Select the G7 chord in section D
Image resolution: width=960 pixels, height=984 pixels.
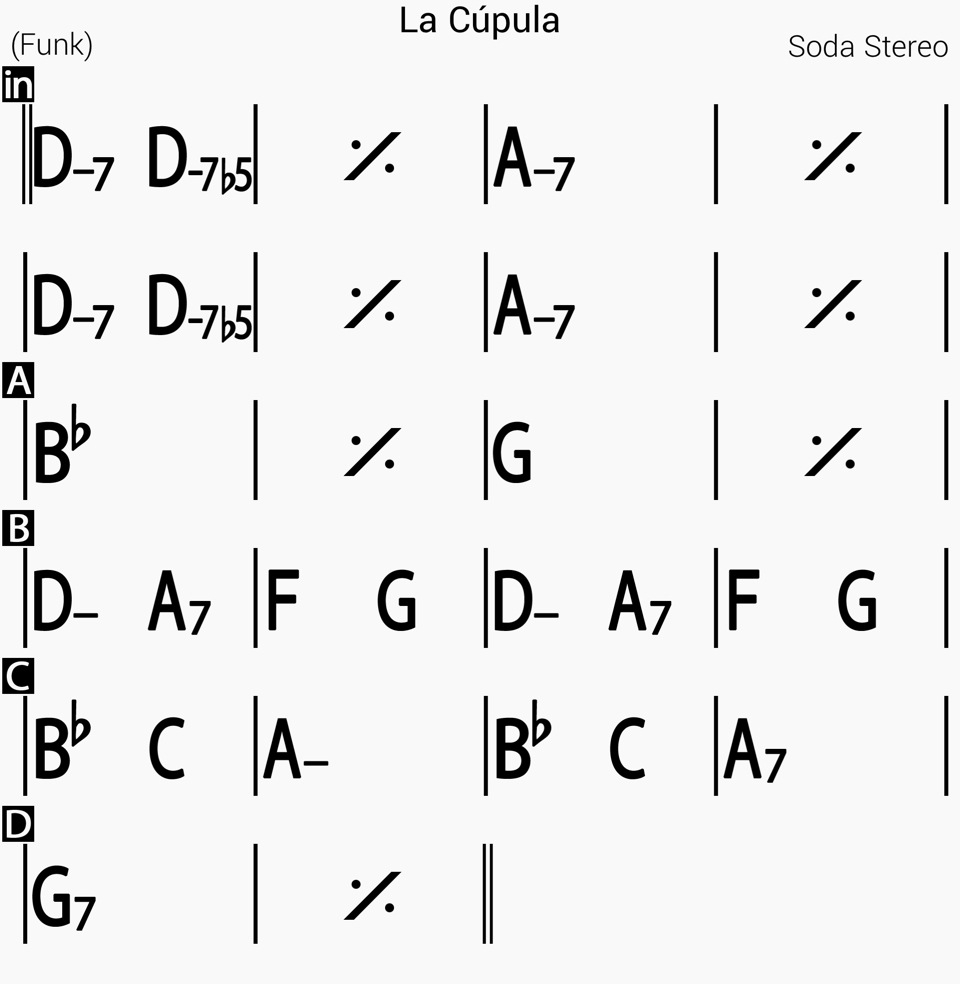(x=63, y=897)
